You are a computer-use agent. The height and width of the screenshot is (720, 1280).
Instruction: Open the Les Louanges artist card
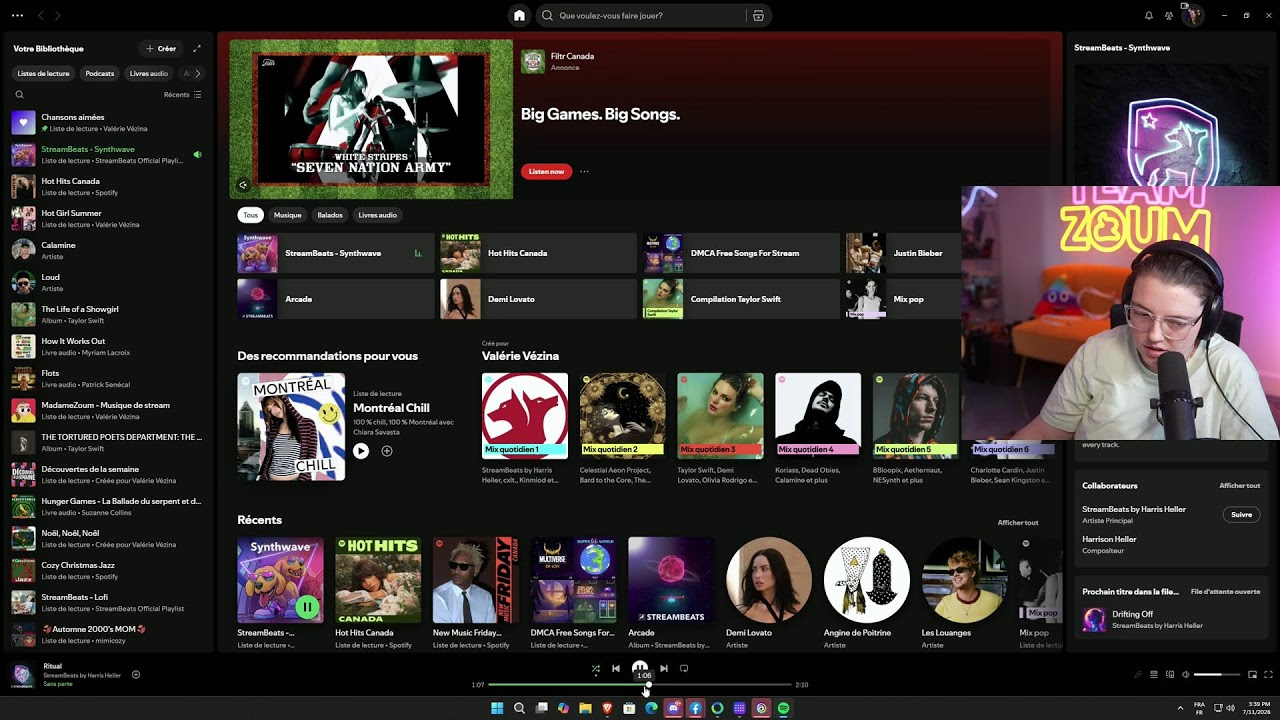964,594
